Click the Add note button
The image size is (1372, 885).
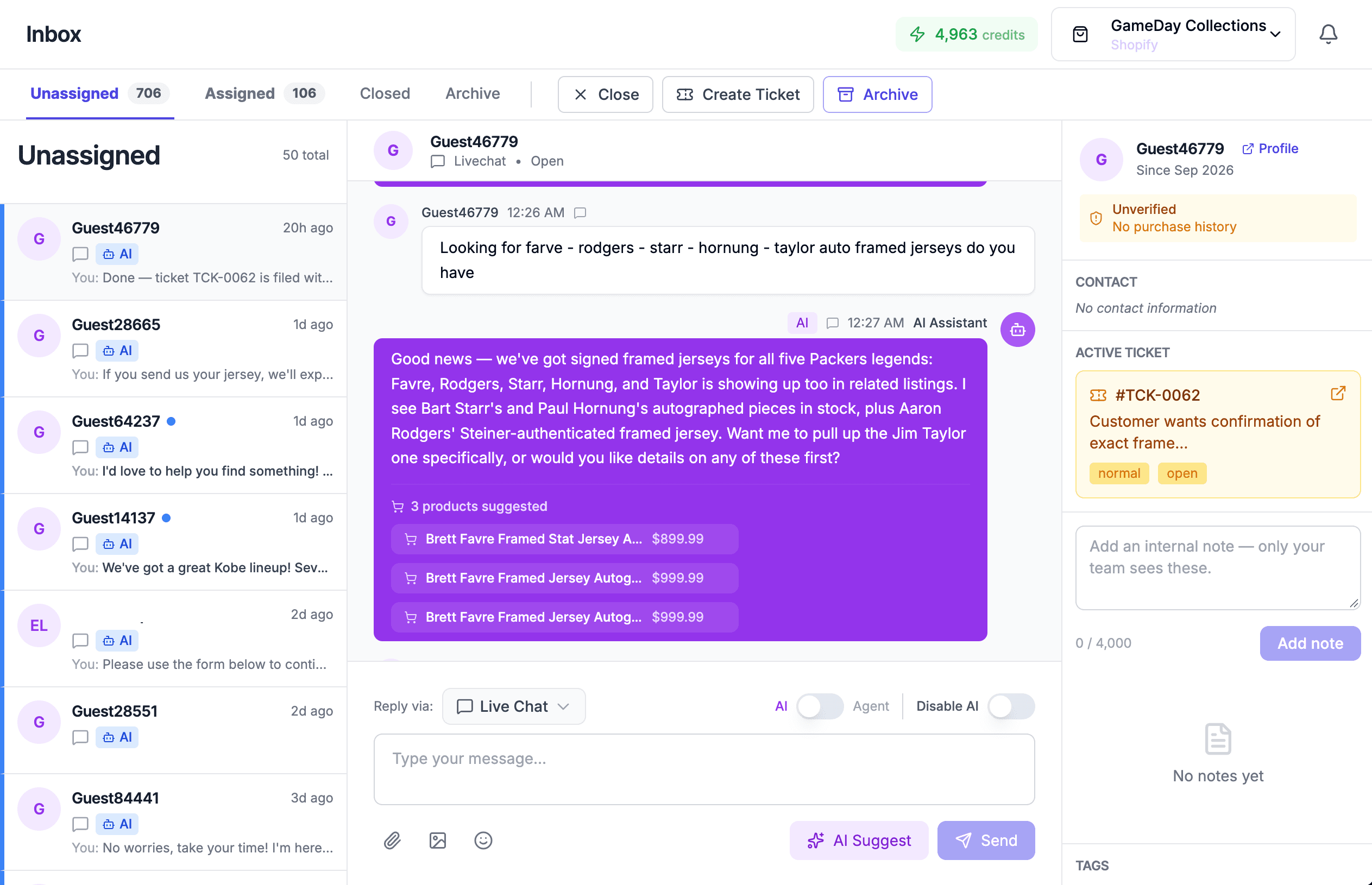(x=1310, y=643)
